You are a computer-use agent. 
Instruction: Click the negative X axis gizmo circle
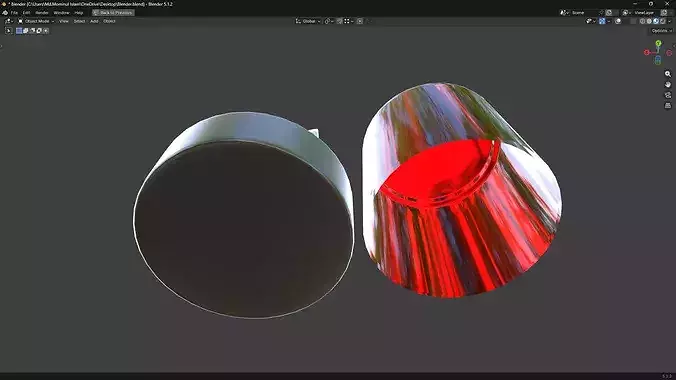tap(669, 53)
